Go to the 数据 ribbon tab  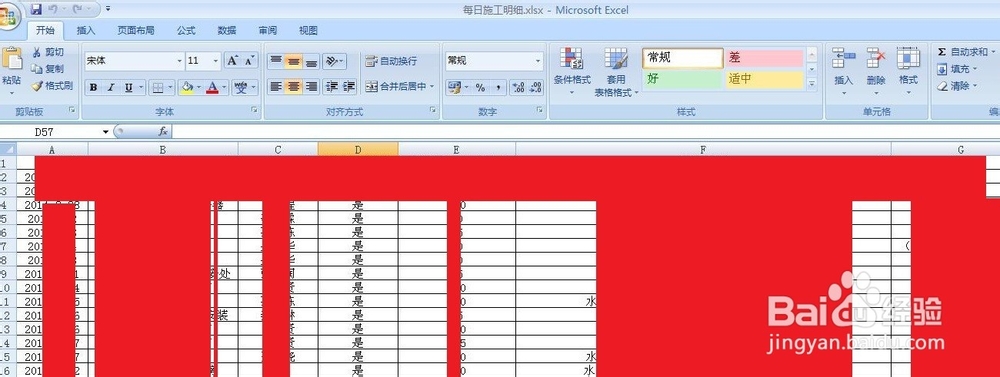227,30
